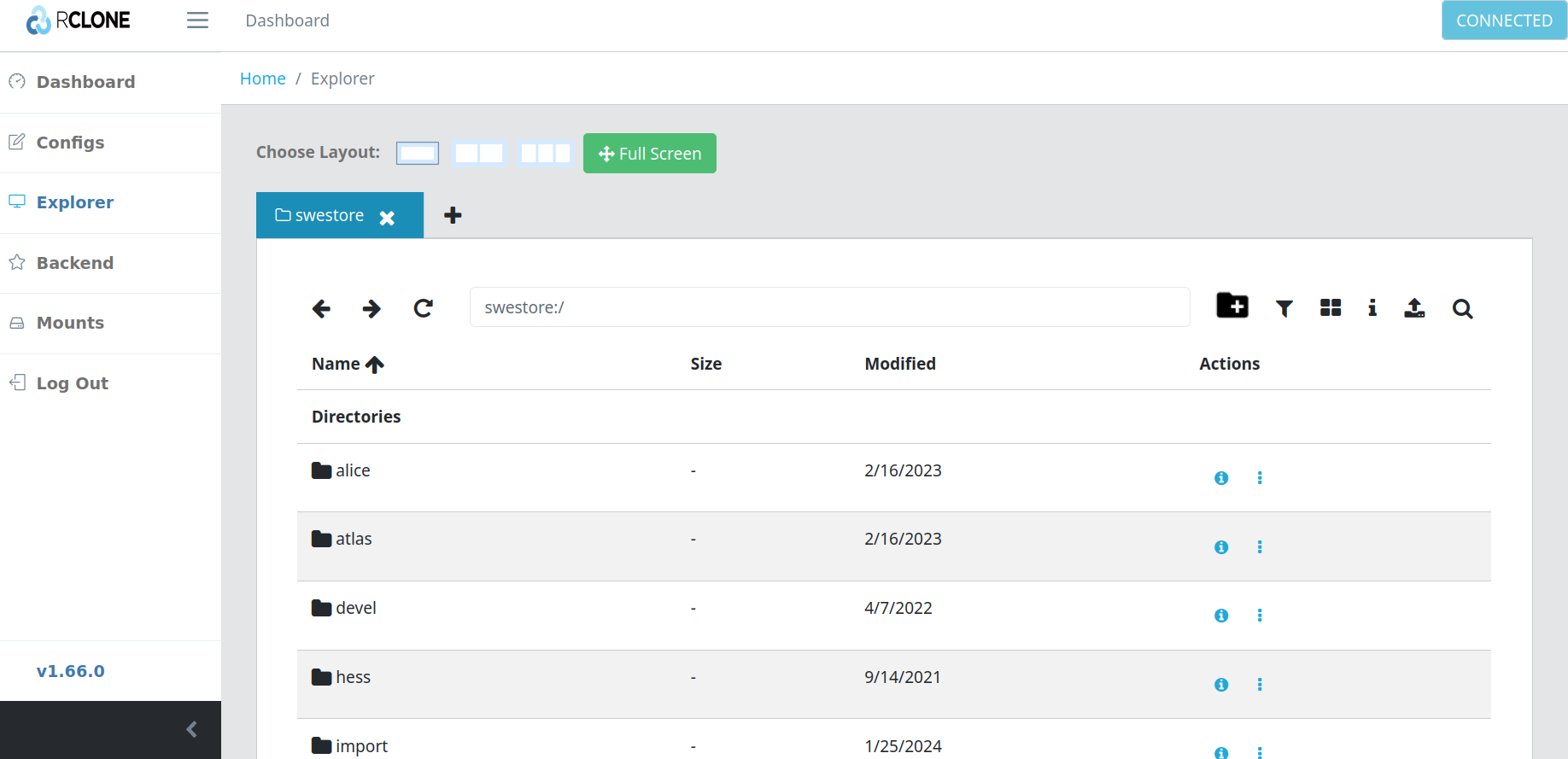Image resolution: width=1568 pixels, height=759 pixels.
Task: Select the two-pane side-by-side layout
Action: tap(478, 154)
